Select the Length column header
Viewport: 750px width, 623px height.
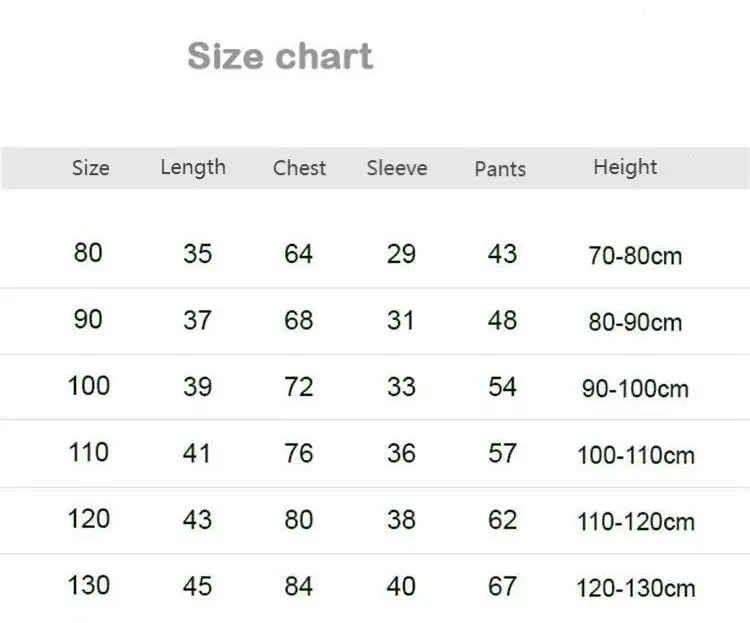(193, 167)
